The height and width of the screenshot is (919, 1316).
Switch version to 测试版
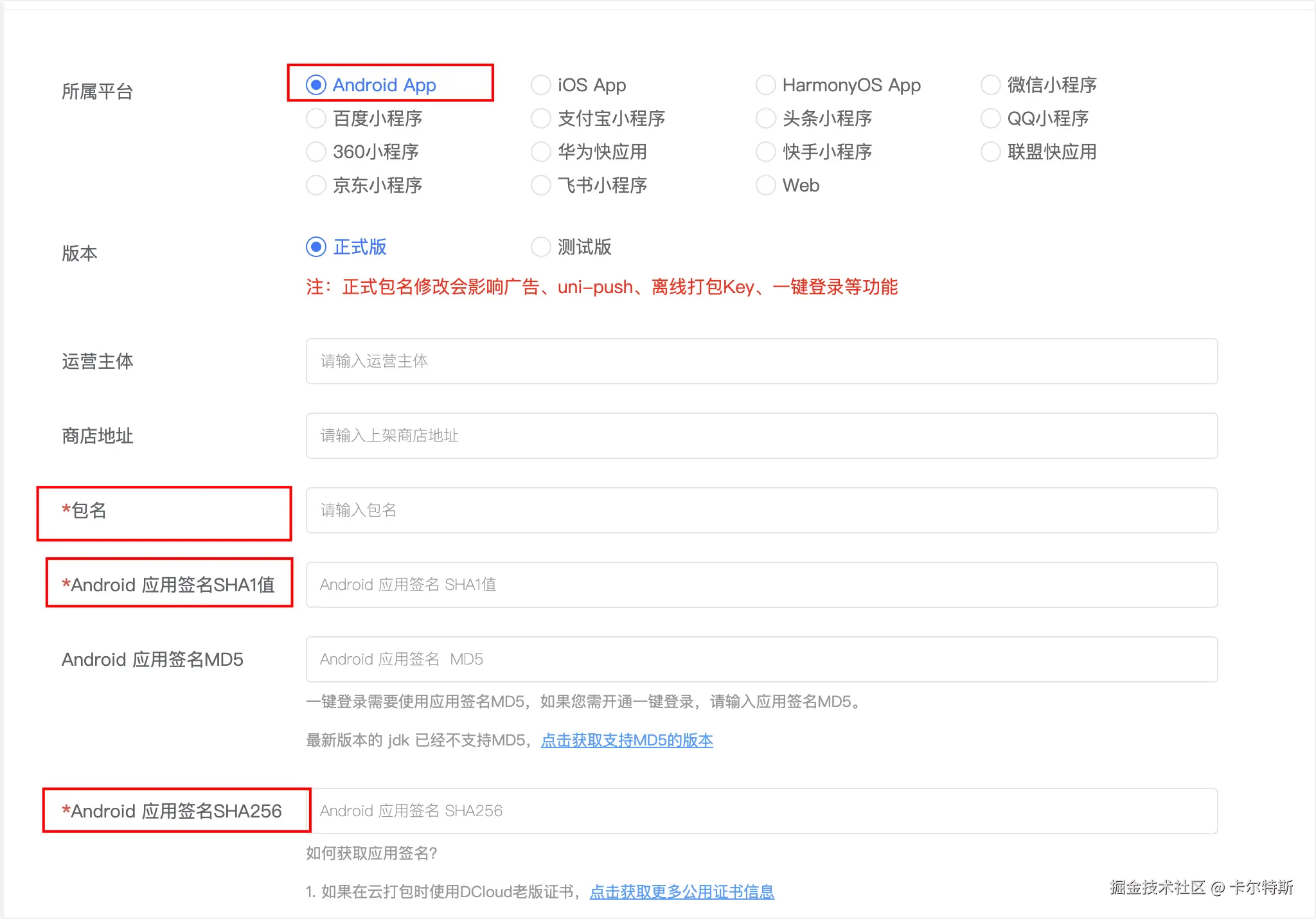pyautogui.click(x=541, y=247)
